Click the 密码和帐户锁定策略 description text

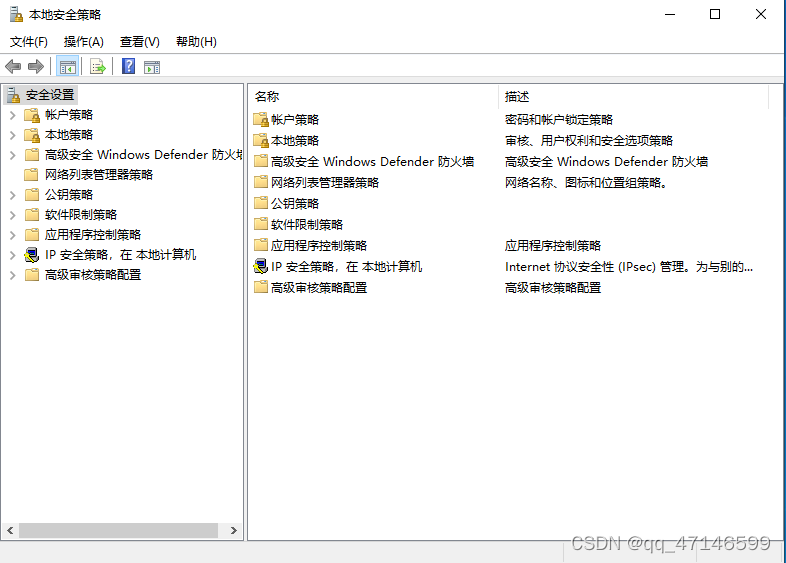(x=559, y=119)
